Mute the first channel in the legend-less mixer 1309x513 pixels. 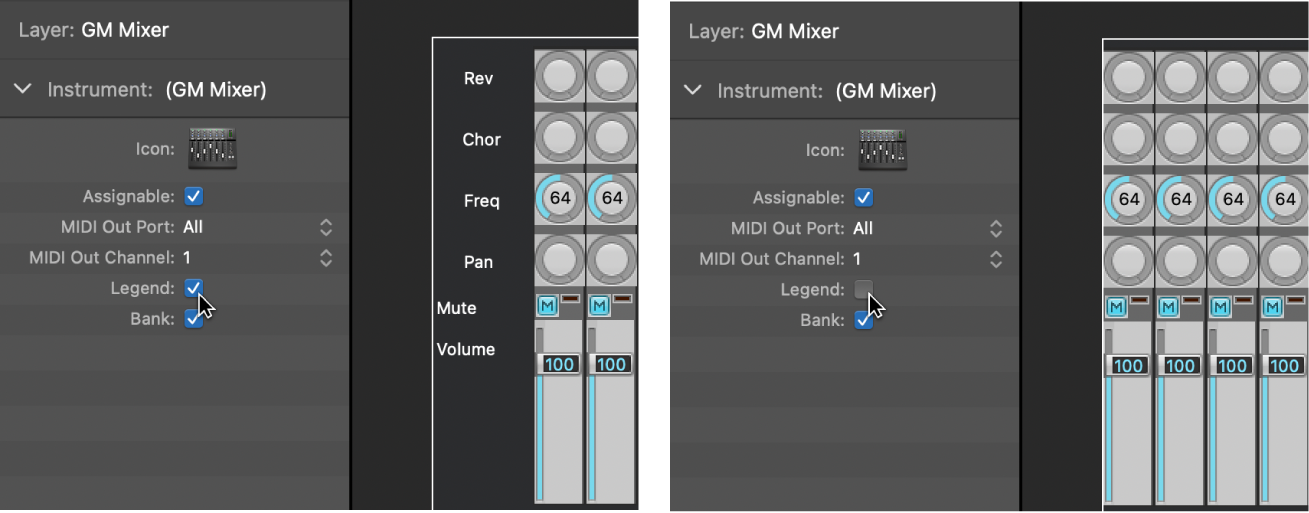(x=1117, y=306)
